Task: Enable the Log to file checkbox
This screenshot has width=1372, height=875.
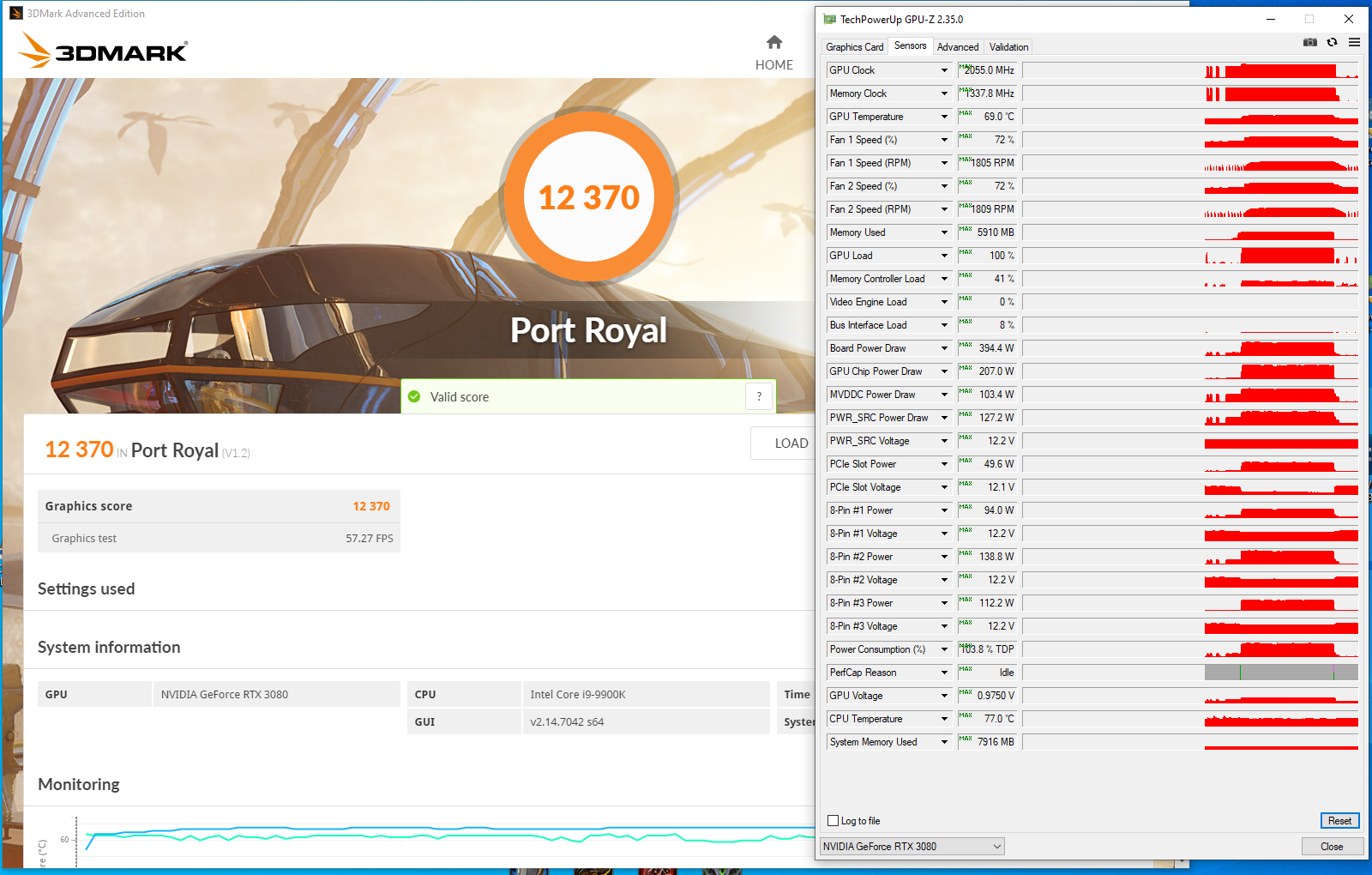Action: point(833,821)
